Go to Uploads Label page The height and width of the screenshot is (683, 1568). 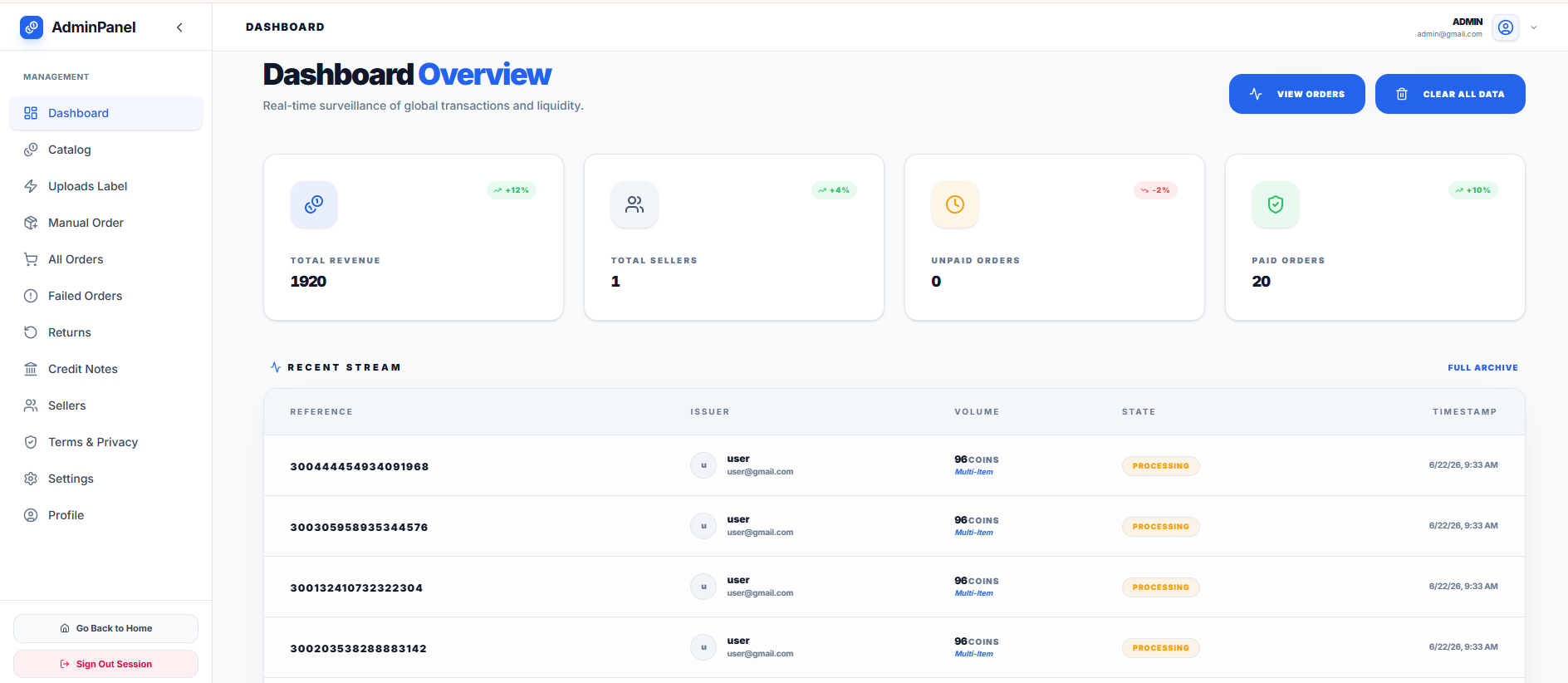(x=105, y=186)
